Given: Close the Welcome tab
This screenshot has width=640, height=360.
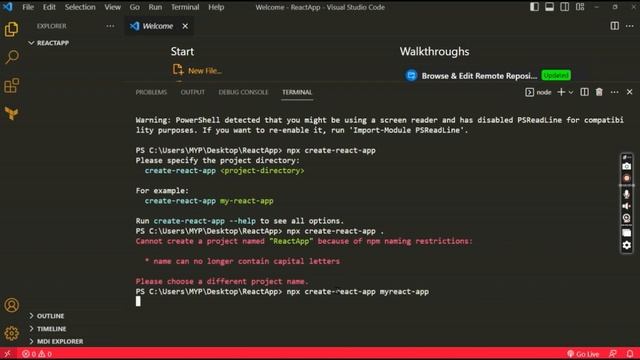Looking at the screenshot, I should 185,26.
